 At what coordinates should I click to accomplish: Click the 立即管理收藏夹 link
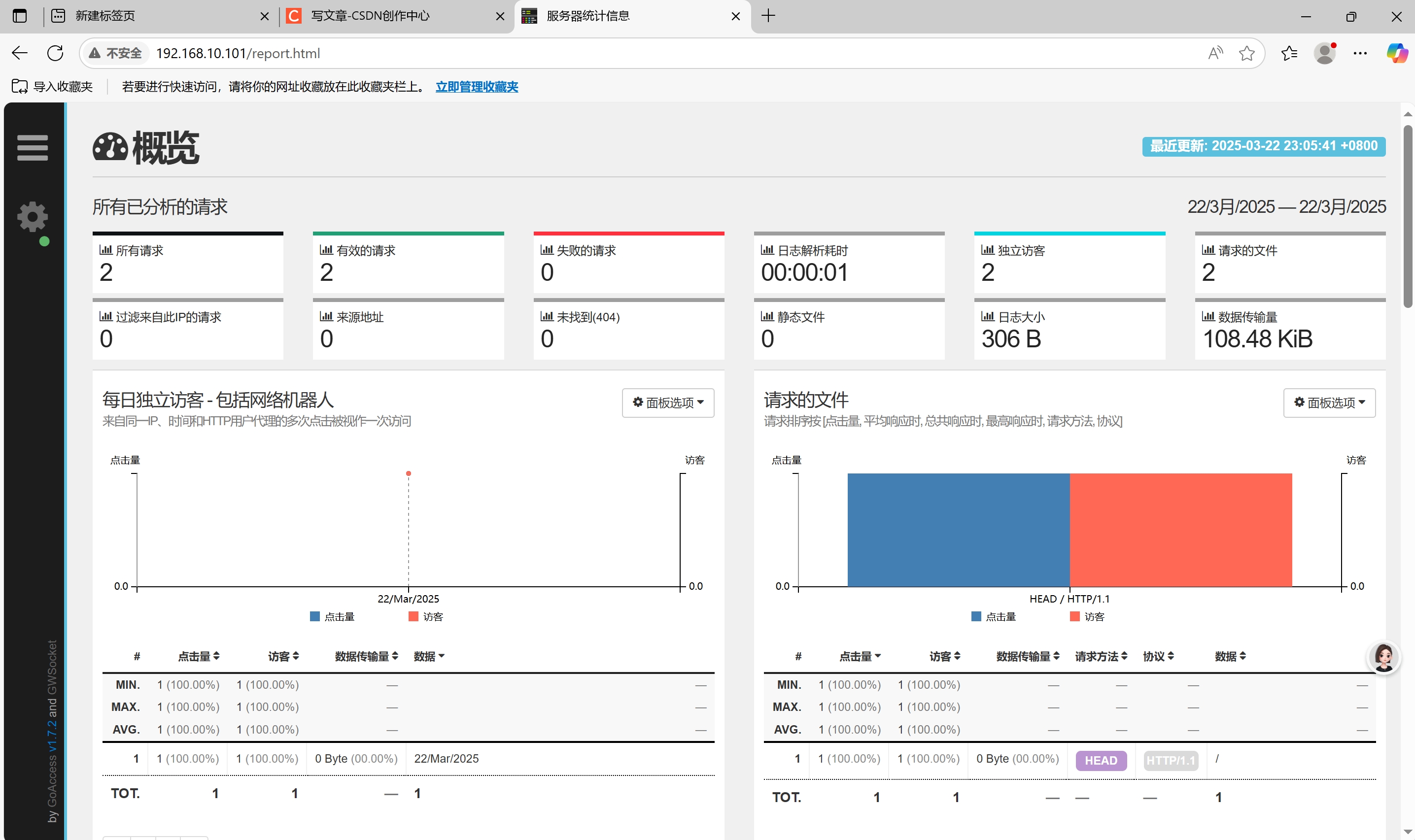[476, 87]
